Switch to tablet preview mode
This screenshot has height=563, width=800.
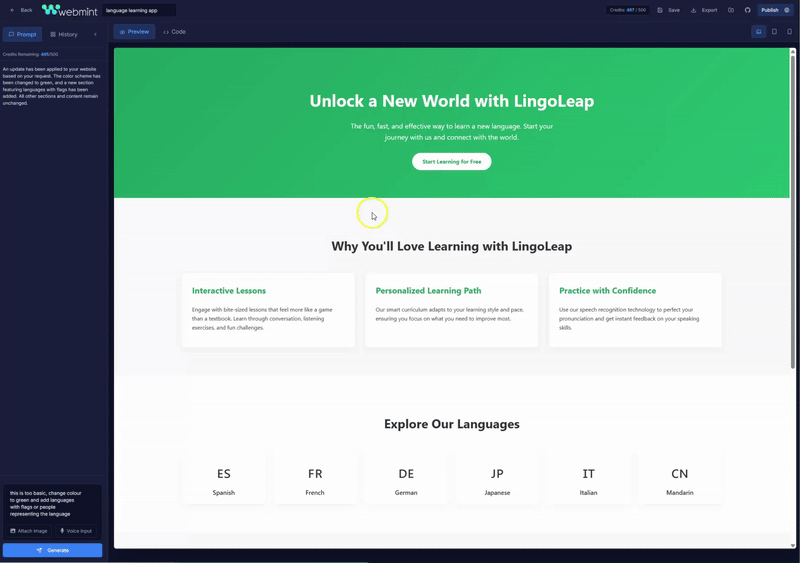[x=774, y=32]
